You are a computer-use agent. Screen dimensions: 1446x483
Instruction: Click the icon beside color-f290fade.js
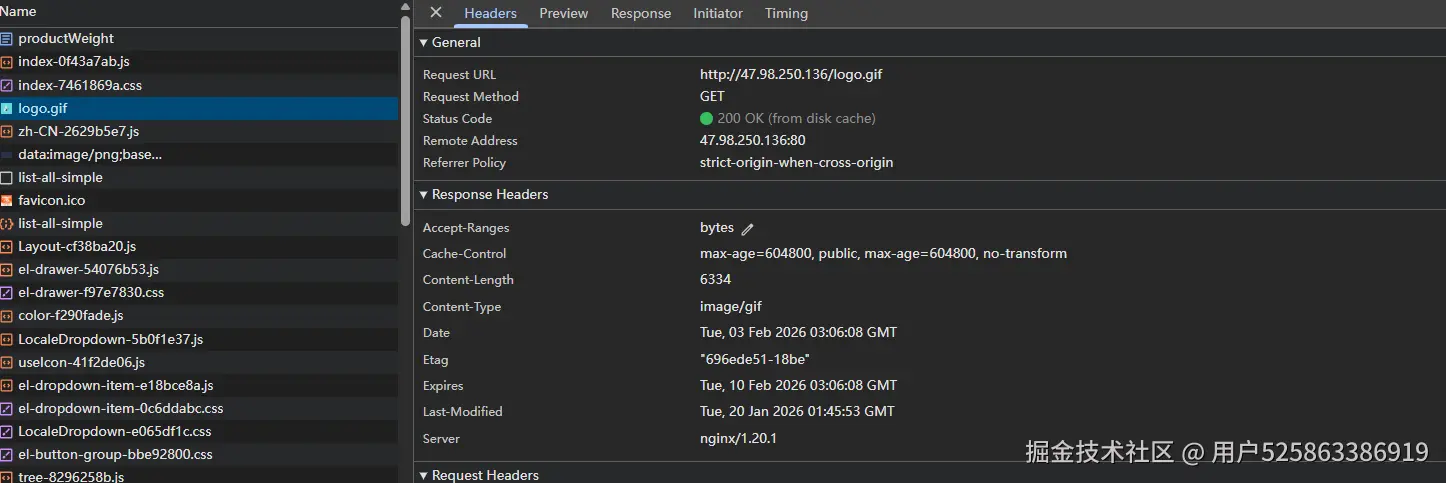[x=7, y=315]
